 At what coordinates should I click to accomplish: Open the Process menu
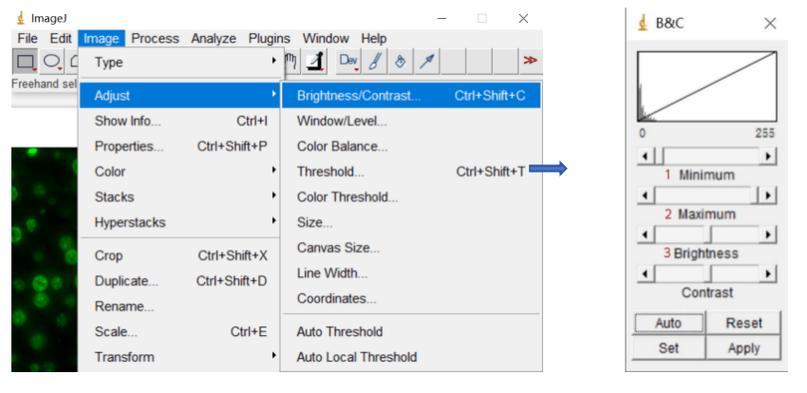click(155, 39)
